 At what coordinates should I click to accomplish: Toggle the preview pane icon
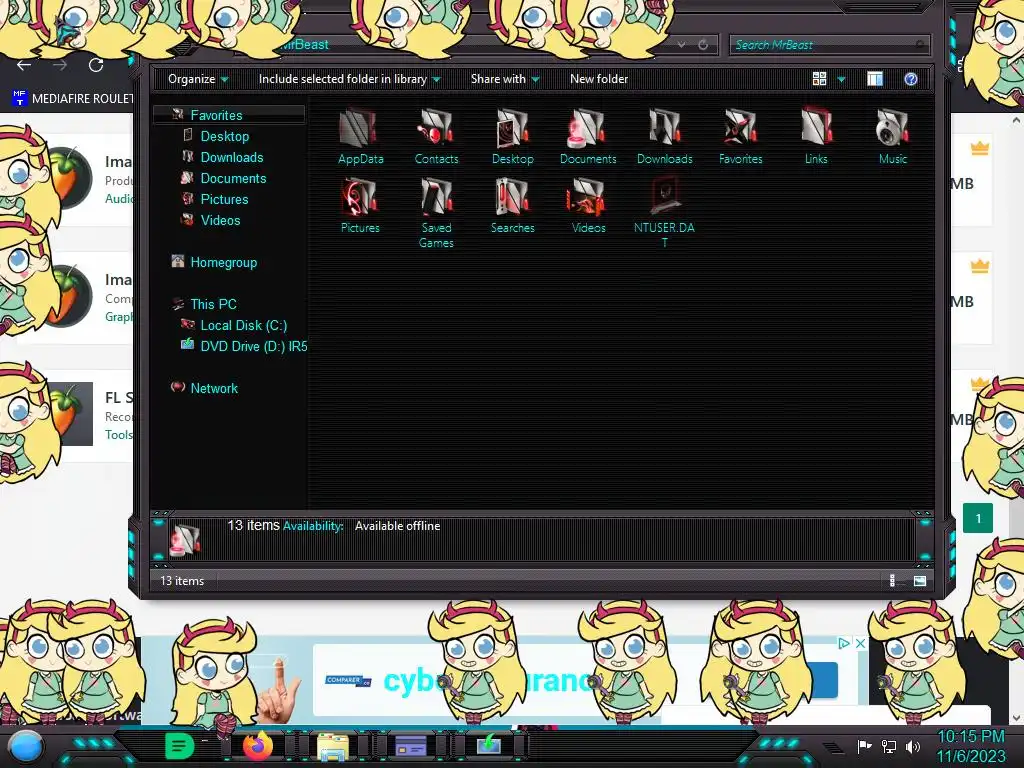pyautogui.click(x=875, y=79)
